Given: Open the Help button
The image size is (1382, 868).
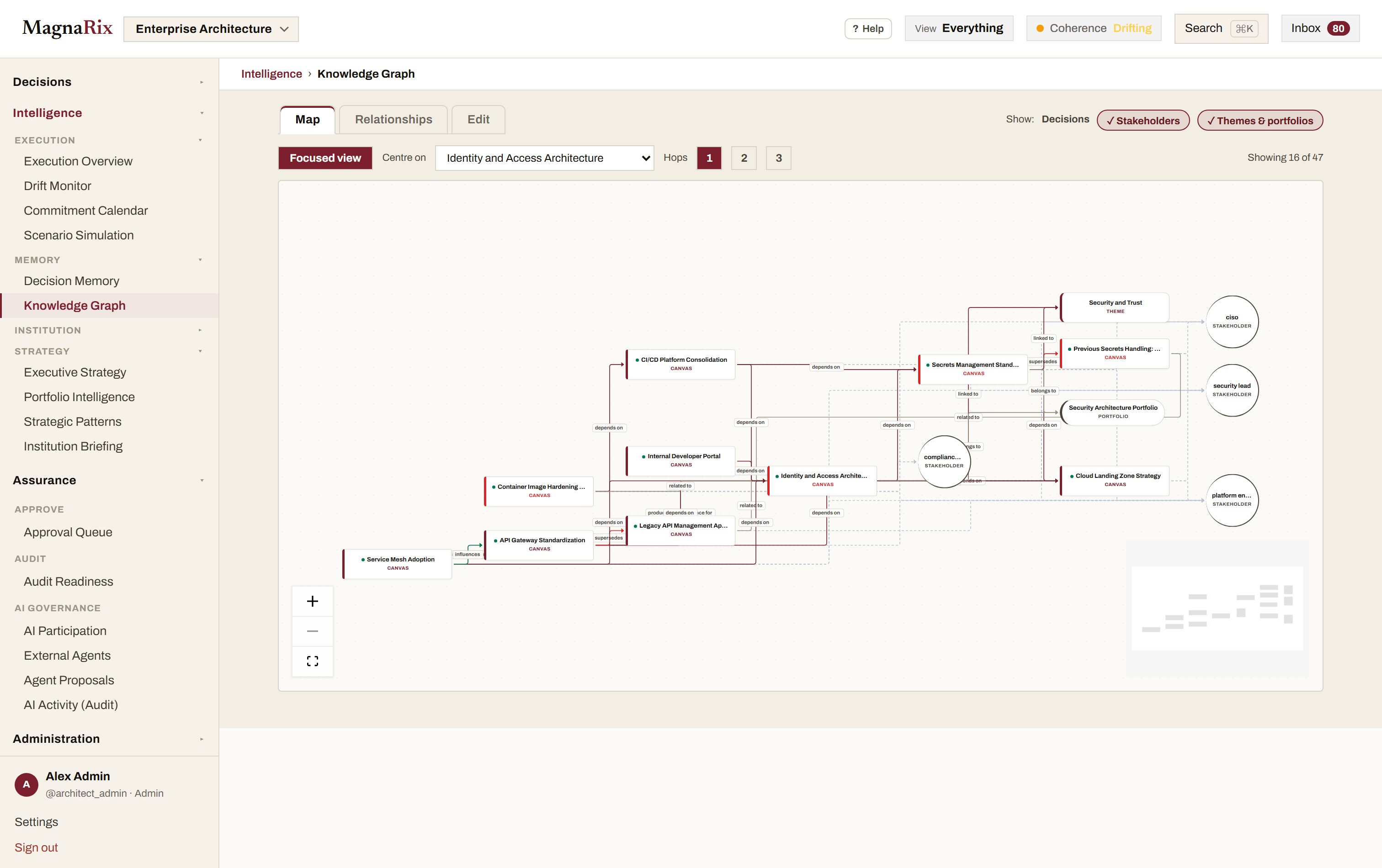Looking at the screenshot, I should pos(868,29).
